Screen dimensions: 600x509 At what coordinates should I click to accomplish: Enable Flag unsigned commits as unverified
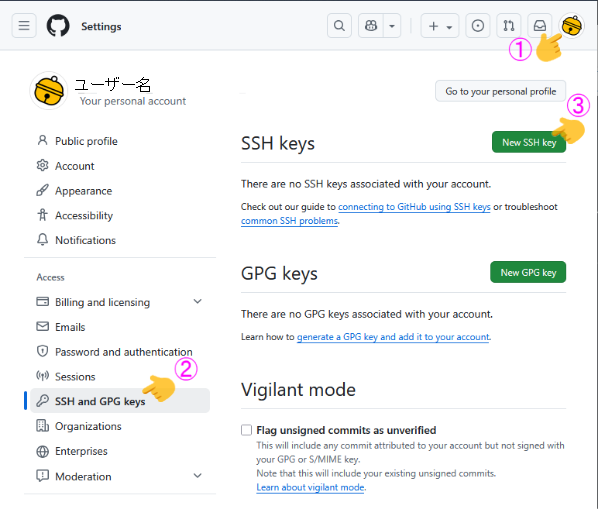(247, 430)
